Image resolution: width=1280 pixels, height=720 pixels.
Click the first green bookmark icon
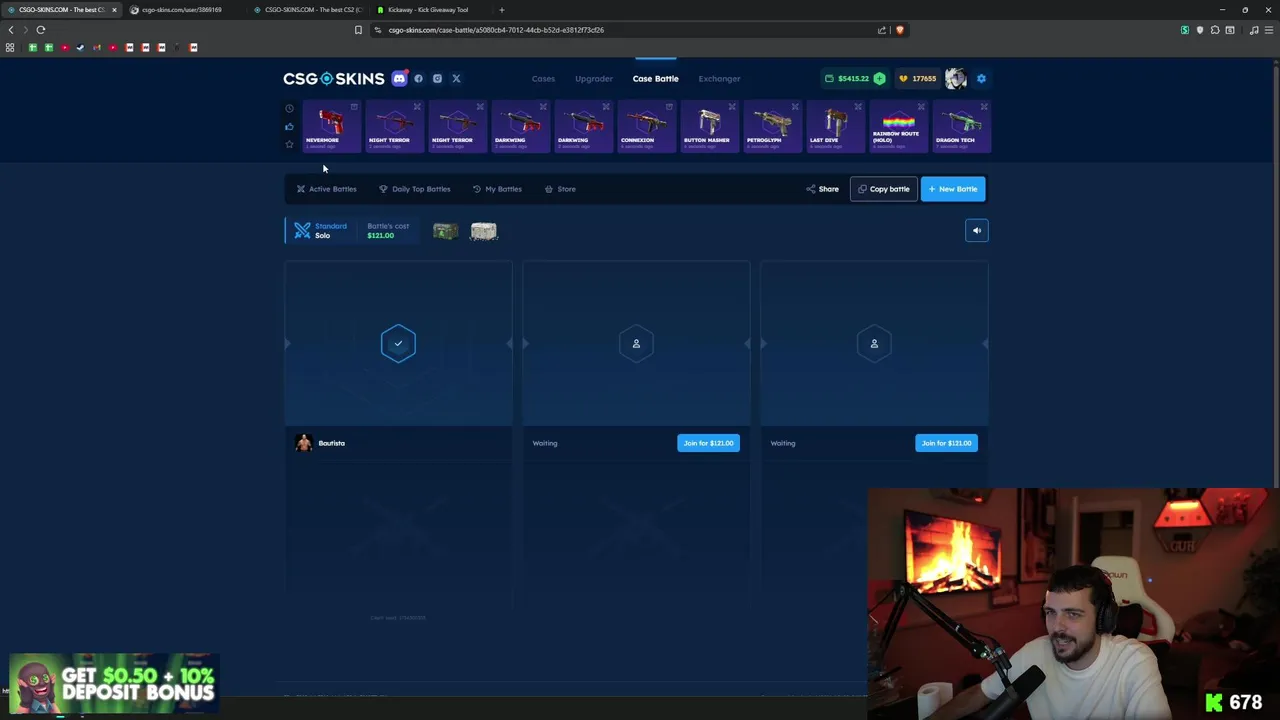tap(32, 47)
